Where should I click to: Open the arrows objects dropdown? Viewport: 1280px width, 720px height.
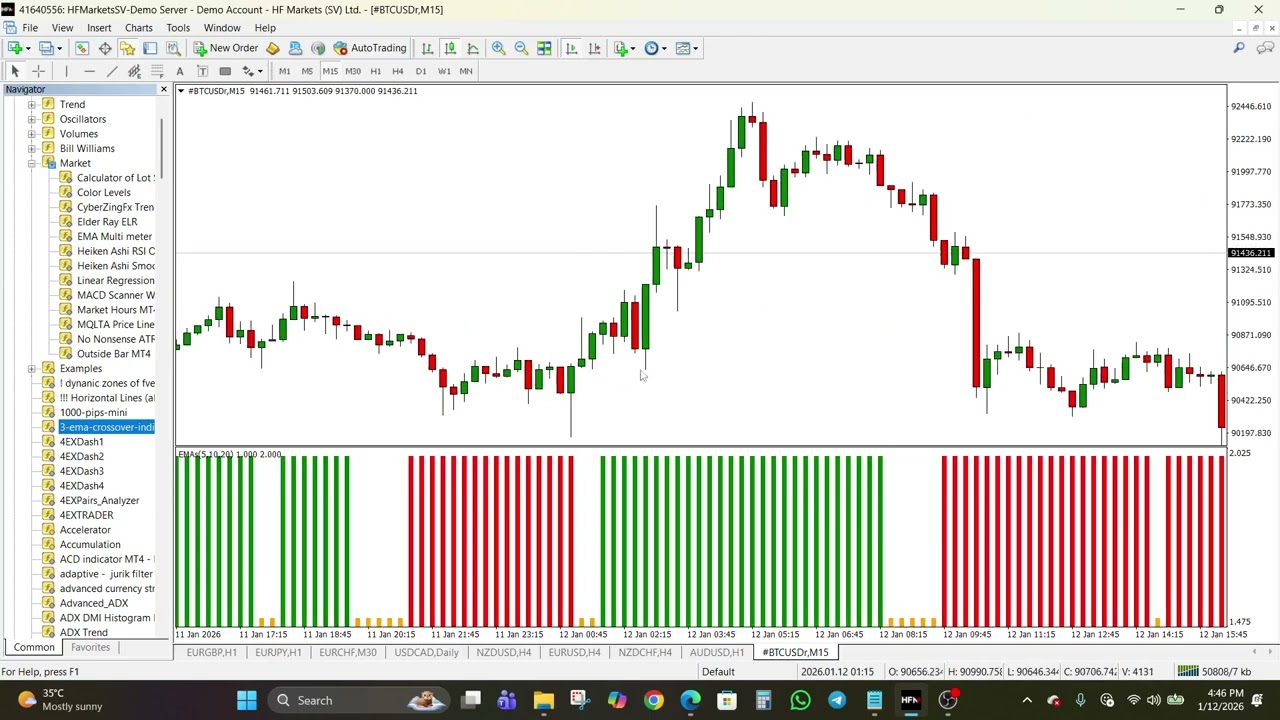pyautogui.click(x=260, y=71)
